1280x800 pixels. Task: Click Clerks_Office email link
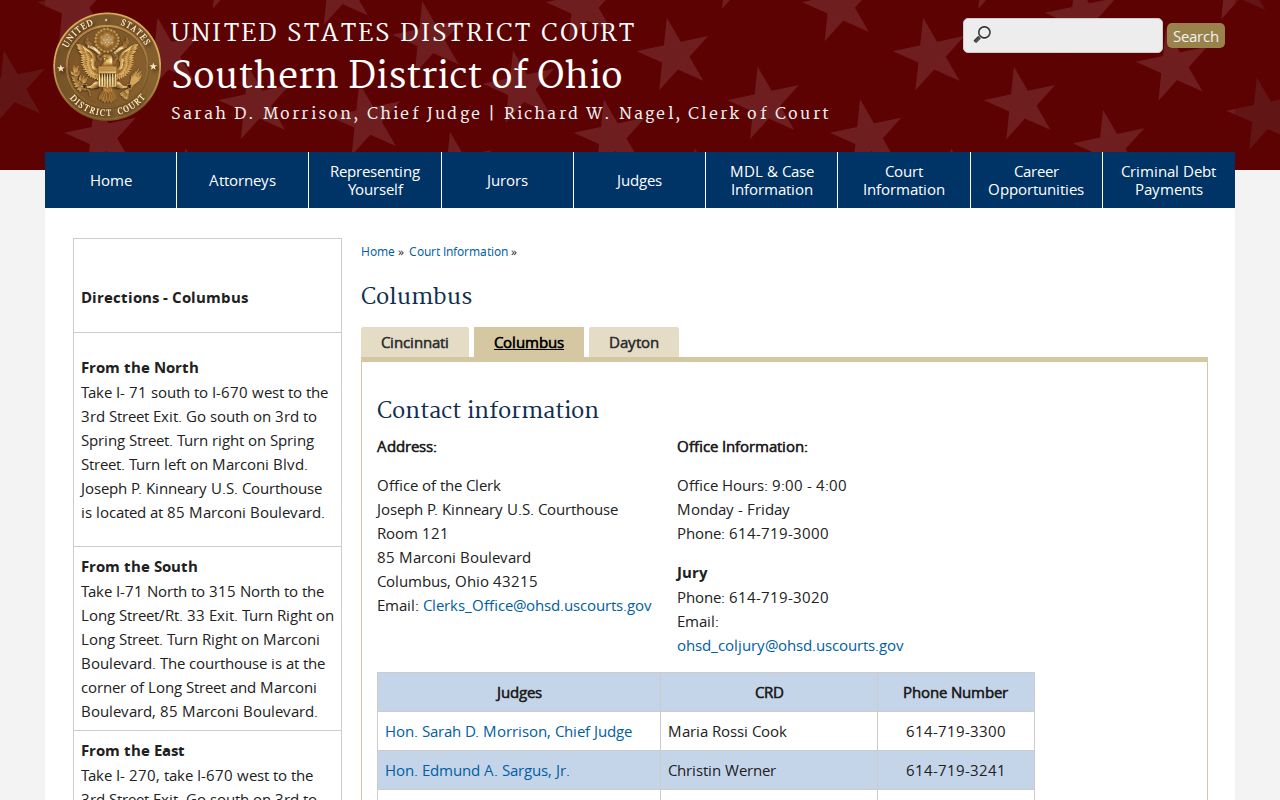(537, 605)
